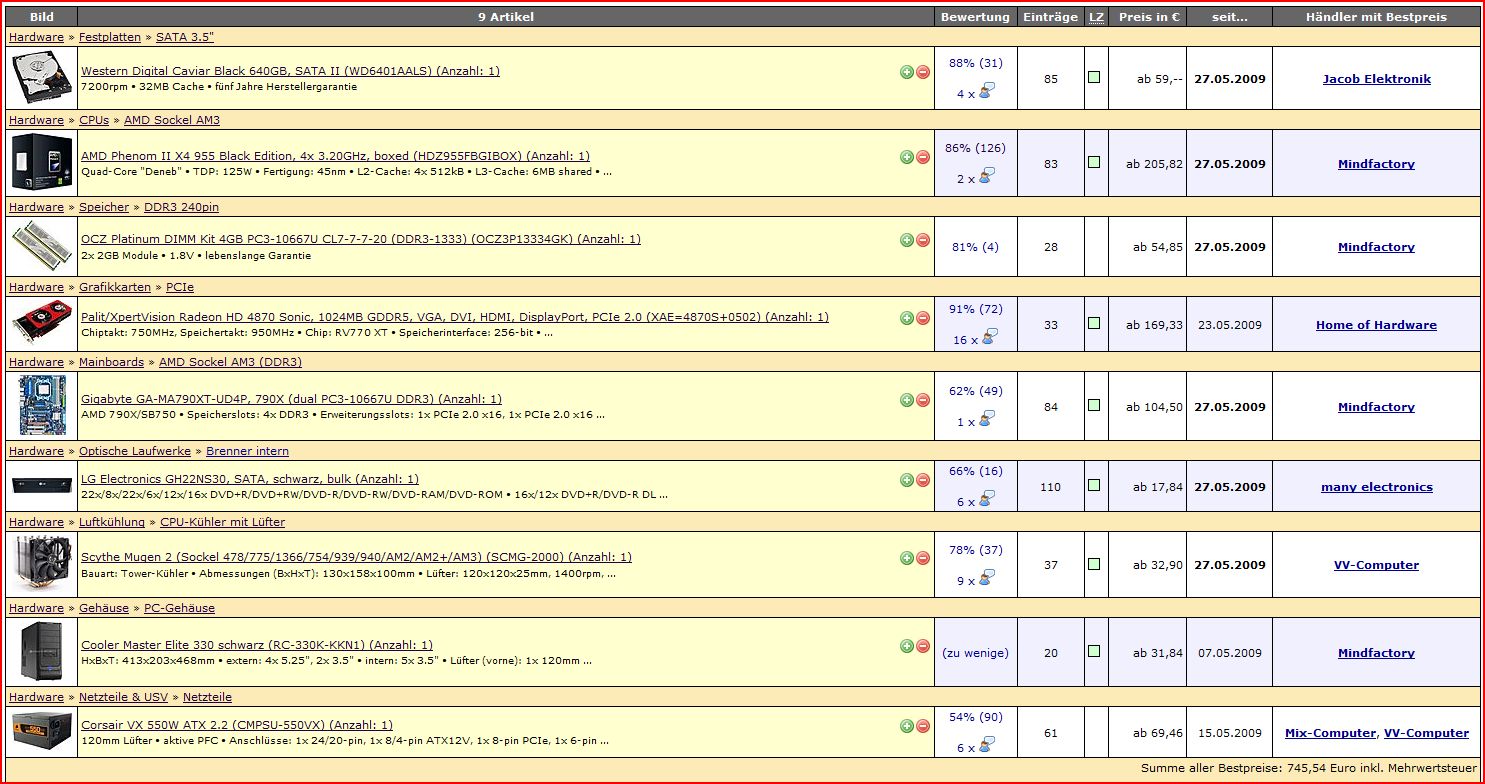This screenshot has width=1485, height=784.
Task: Decrease quantity of Western Digital Caviar Black
Action: [922, 72]
